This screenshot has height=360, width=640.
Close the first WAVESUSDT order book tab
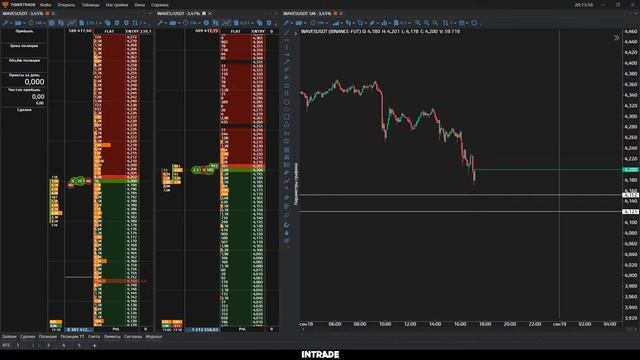(53, 13)
